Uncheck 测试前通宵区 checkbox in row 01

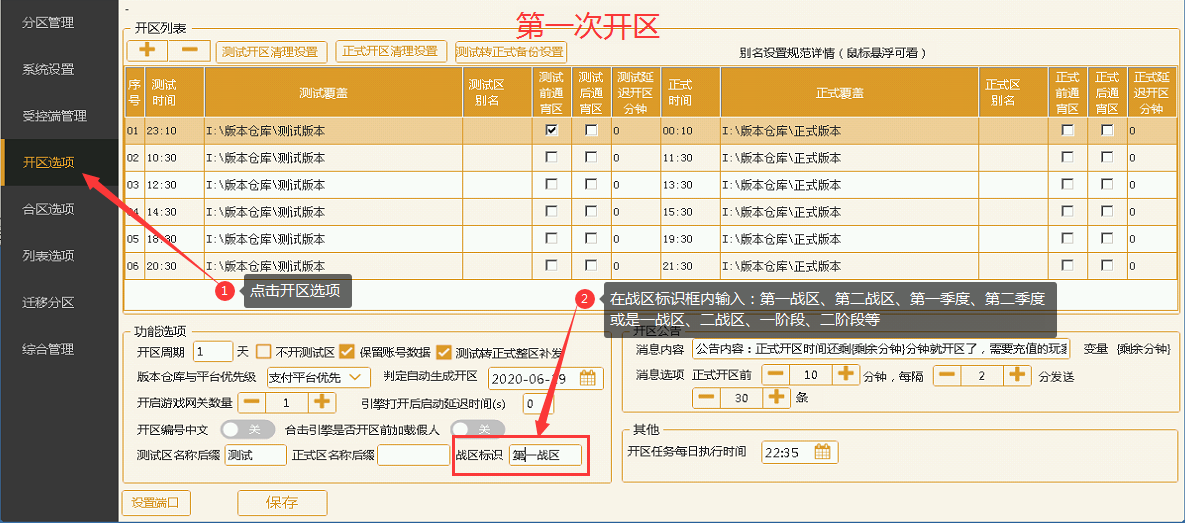coord(551,130)
